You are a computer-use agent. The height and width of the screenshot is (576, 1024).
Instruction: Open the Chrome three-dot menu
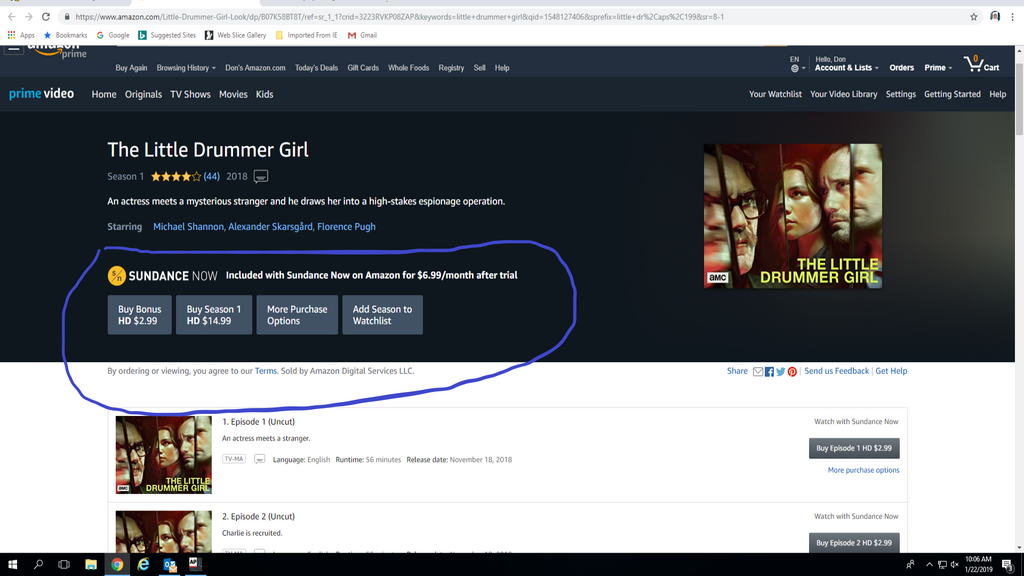click(1012, 17)
